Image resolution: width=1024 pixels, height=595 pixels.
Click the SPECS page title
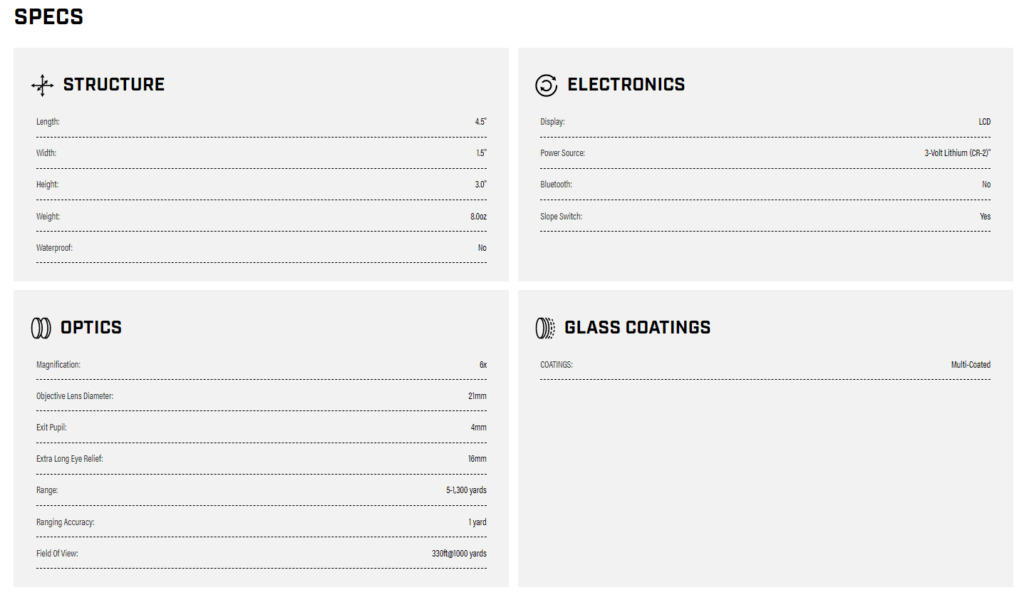coord(49,17)
